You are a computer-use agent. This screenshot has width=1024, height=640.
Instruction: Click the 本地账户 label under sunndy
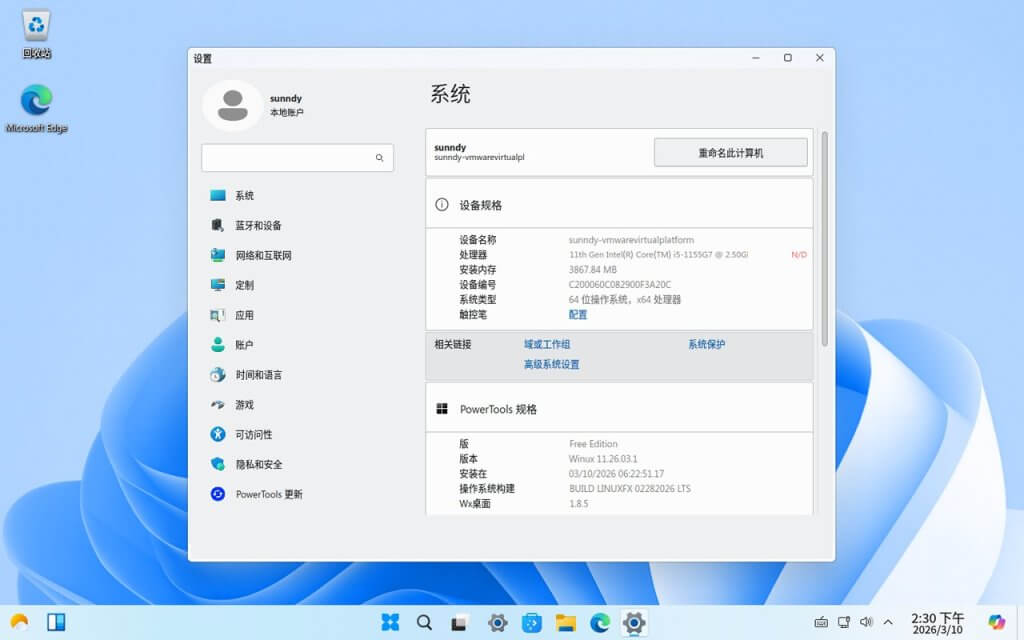(287, 112)
